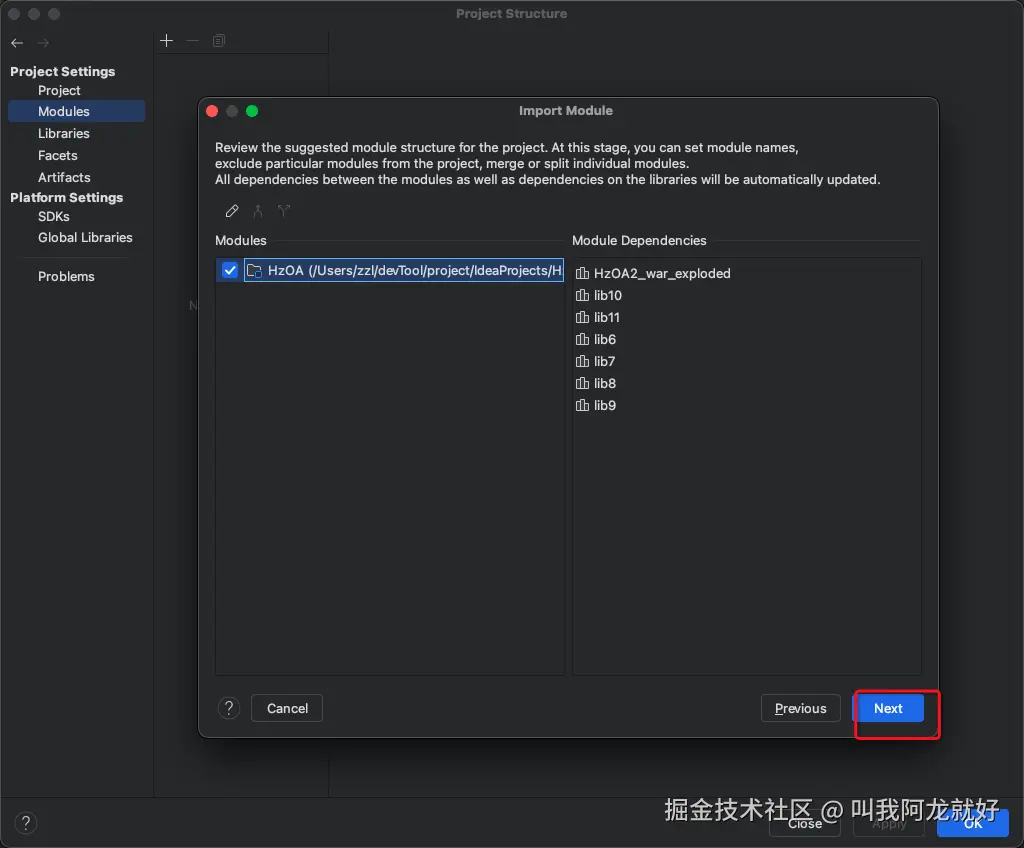This screenshot has width=1024, height=848.
Task: Click the minus remove module icon
Action: coord(193,41)
